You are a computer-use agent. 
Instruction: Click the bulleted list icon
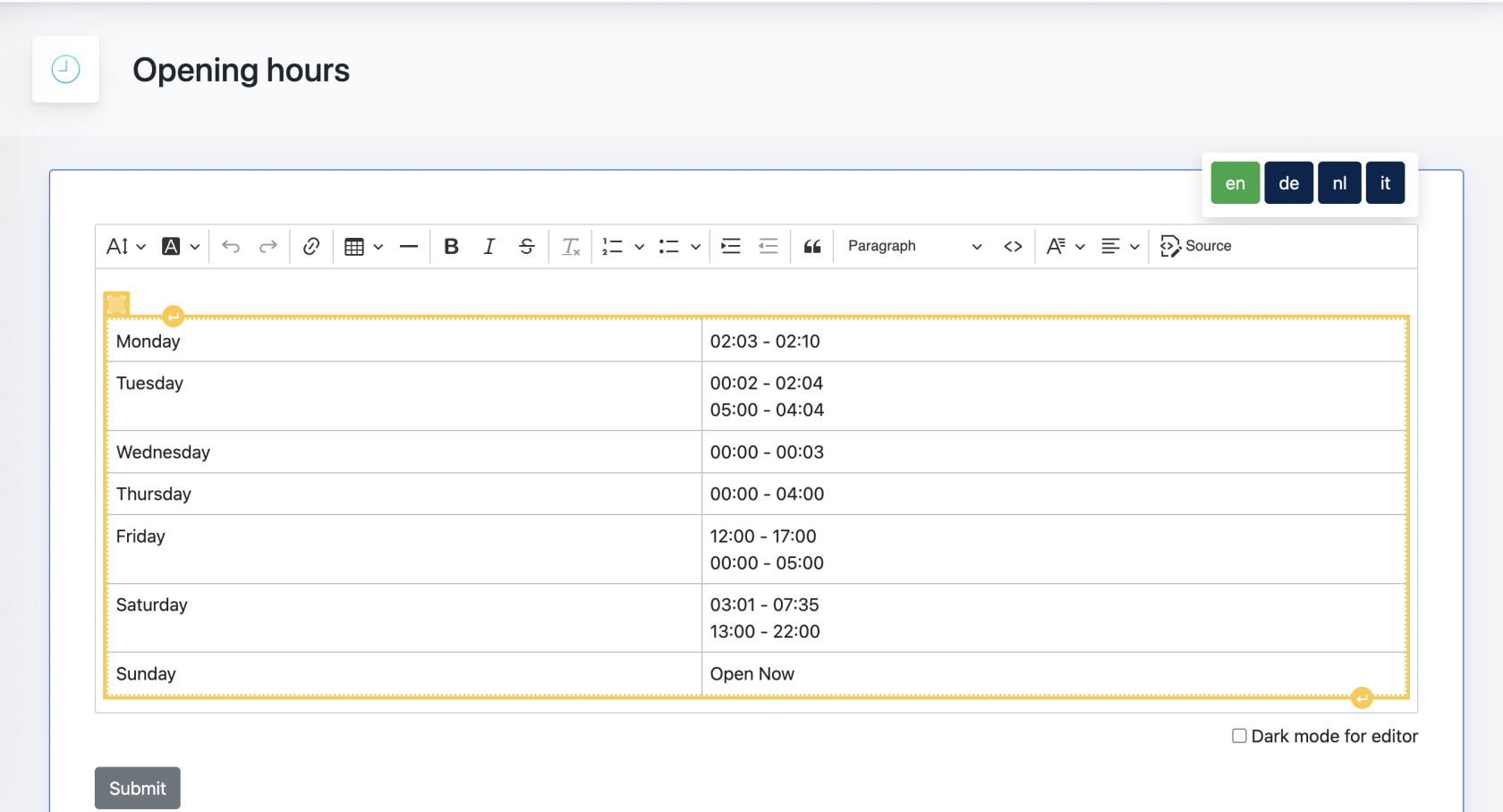coord(669,246)
